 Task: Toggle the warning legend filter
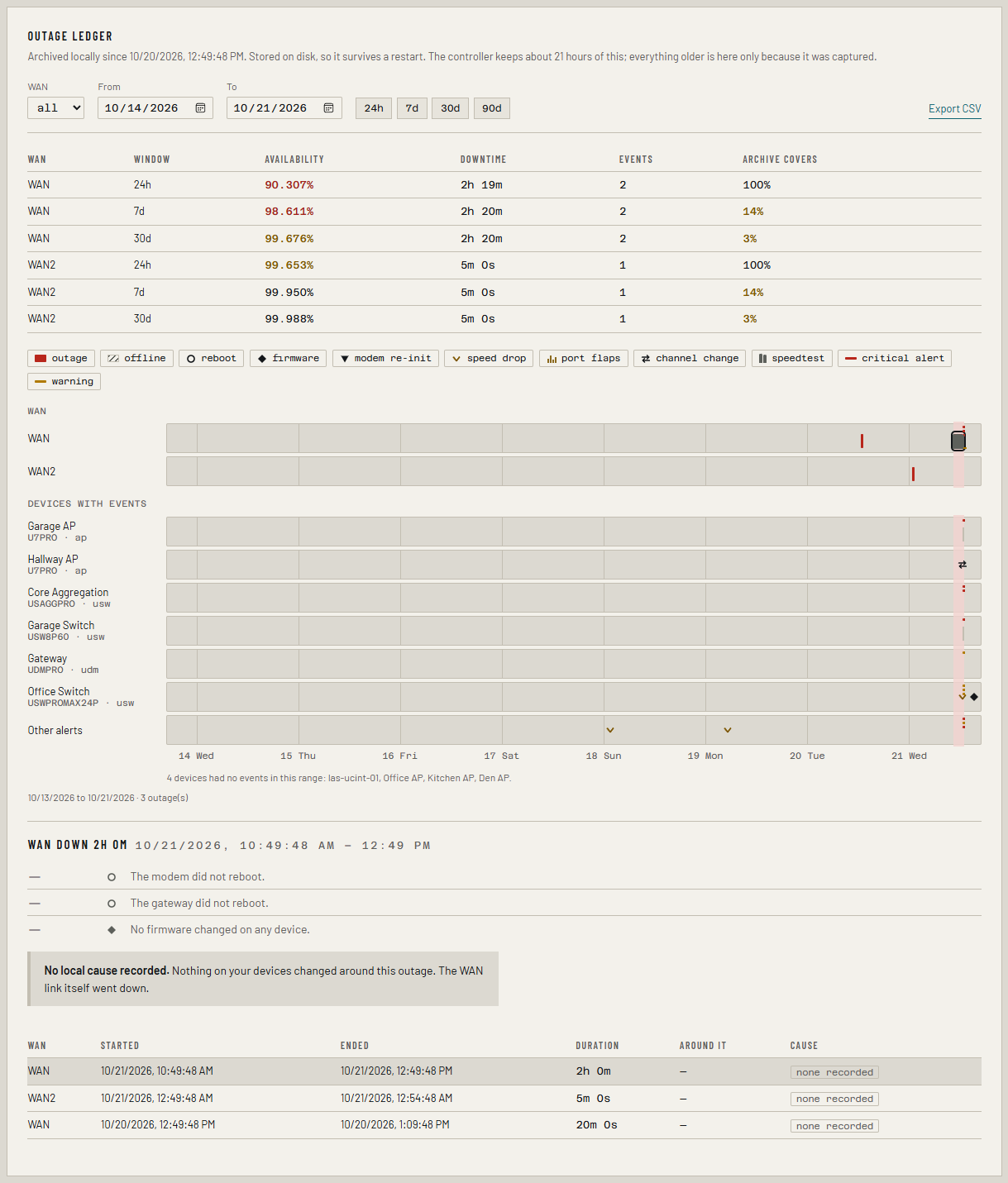64,381
